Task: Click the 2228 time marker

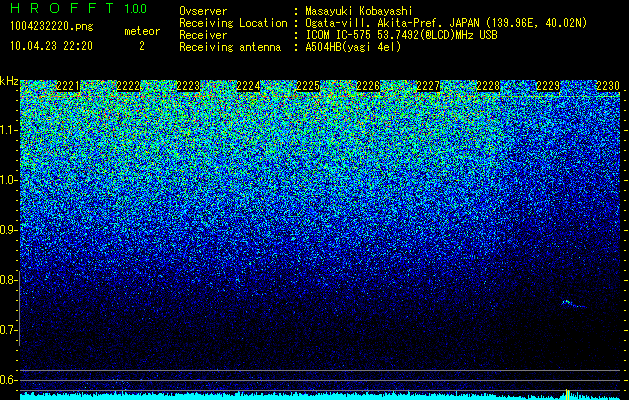Action: [489, 86]
